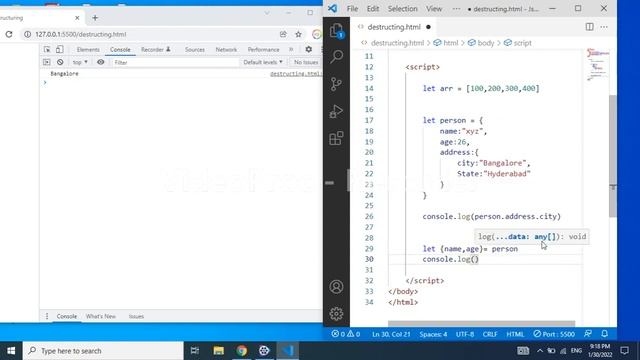Open the destructing.html source link in console

(x=296, y=74)
